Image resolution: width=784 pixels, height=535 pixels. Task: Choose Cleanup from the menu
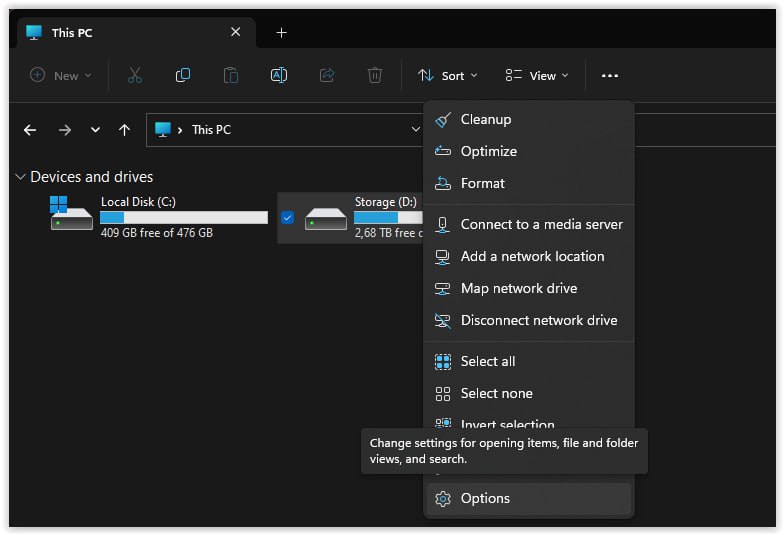[529, 120]
